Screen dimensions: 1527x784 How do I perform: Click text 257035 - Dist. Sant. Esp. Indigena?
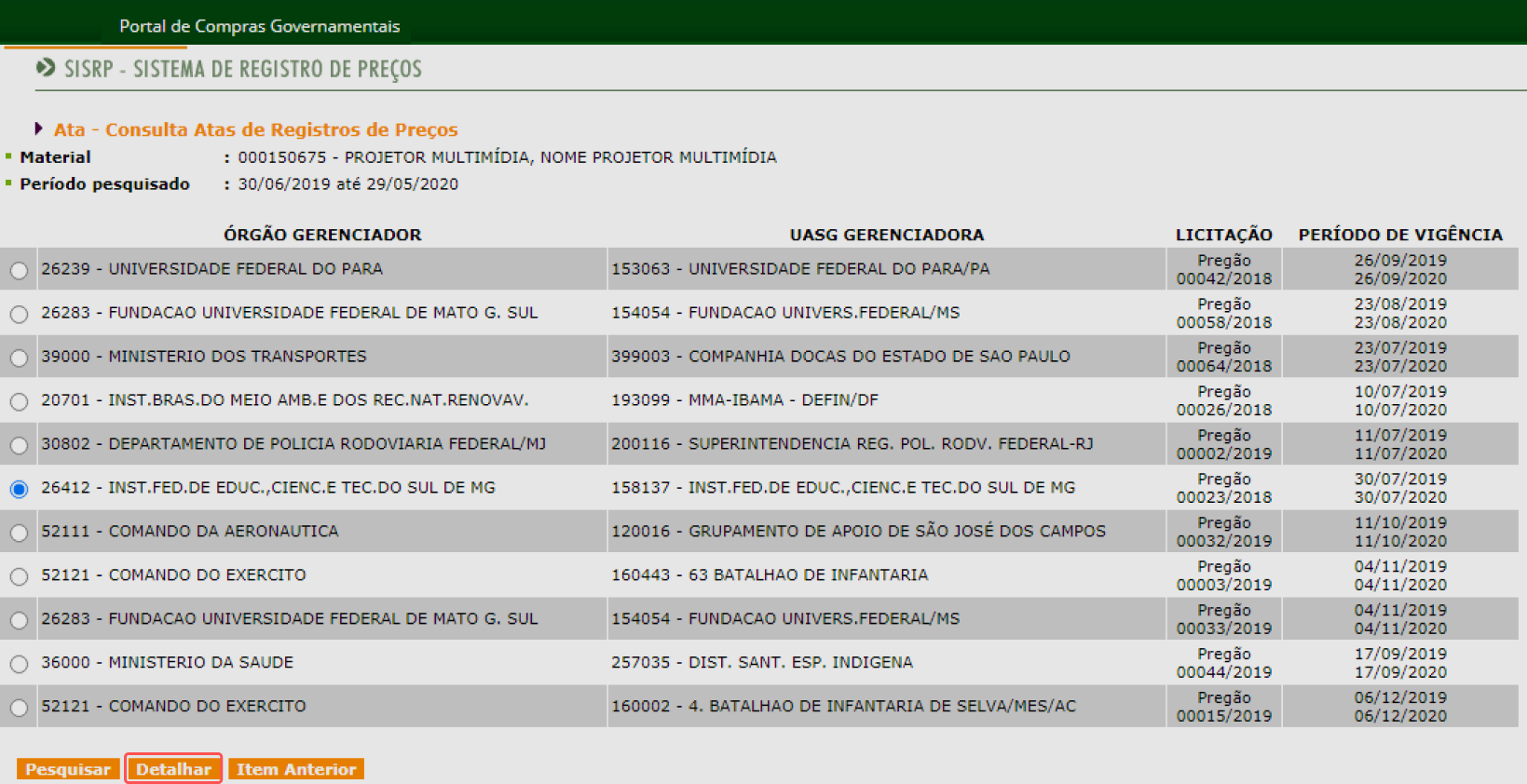(x=762, y=663)
